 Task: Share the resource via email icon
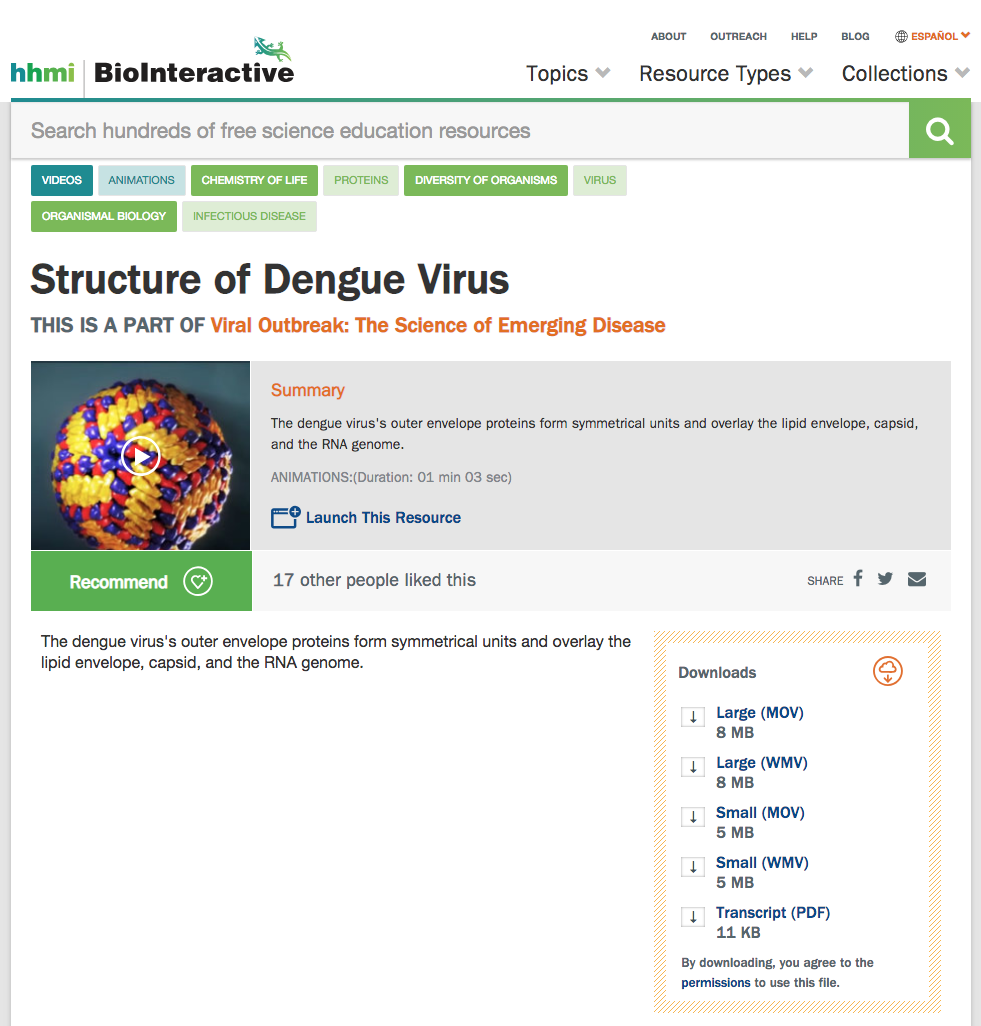(916, 578)
